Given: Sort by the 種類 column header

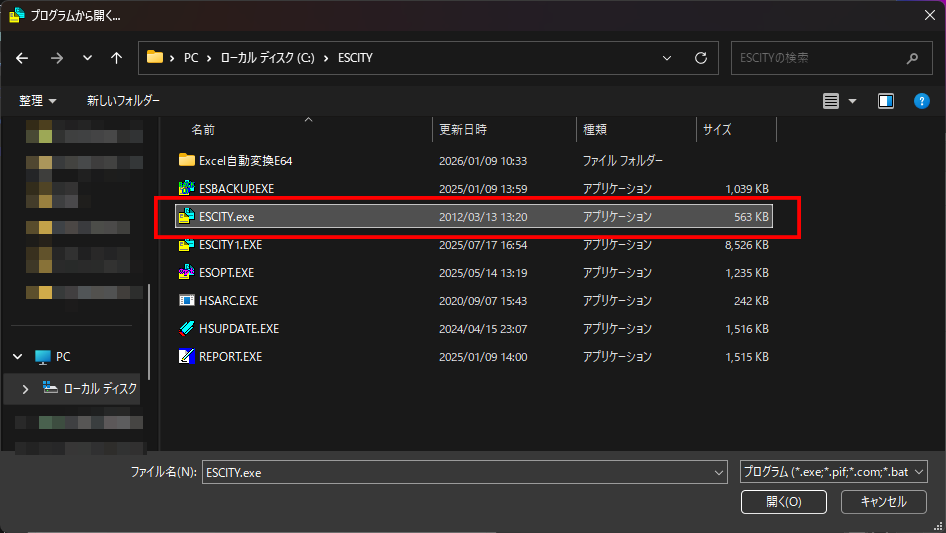Looking at the screenshot, I should tap(595, 129).
